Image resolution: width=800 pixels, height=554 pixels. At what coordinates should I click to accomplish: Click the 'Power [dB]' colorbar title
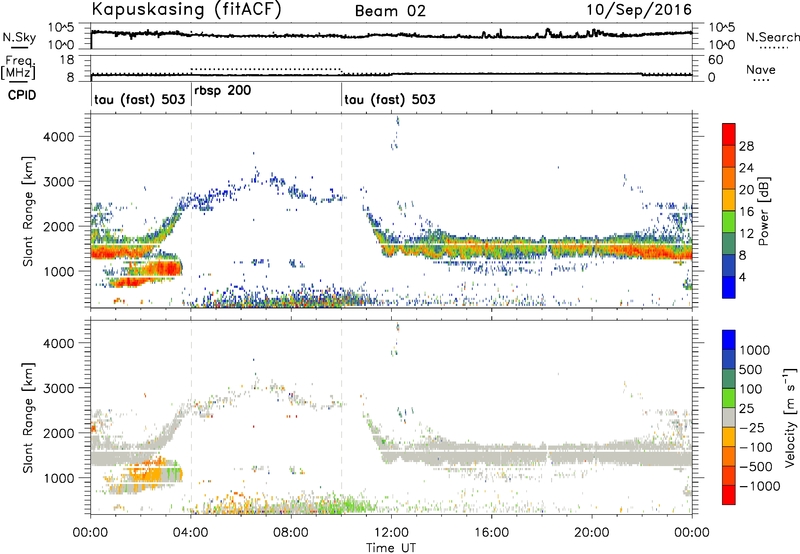[x=763, y=211]
